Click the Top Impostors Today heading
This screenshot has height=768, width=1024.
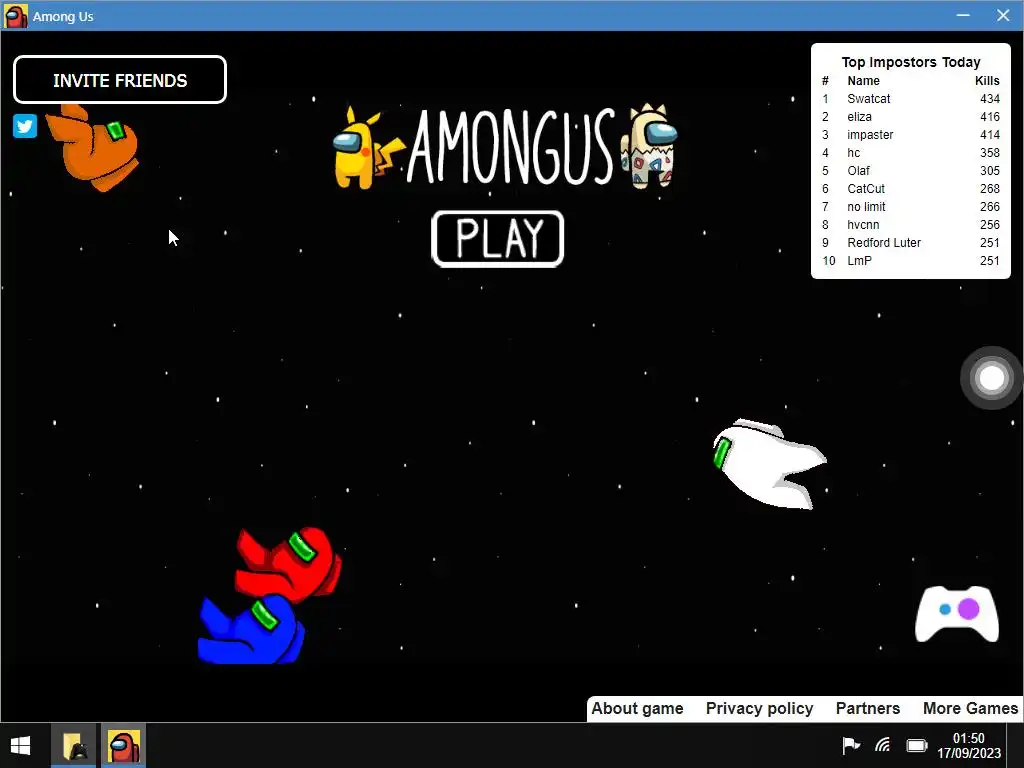click(x=911, y=62)
